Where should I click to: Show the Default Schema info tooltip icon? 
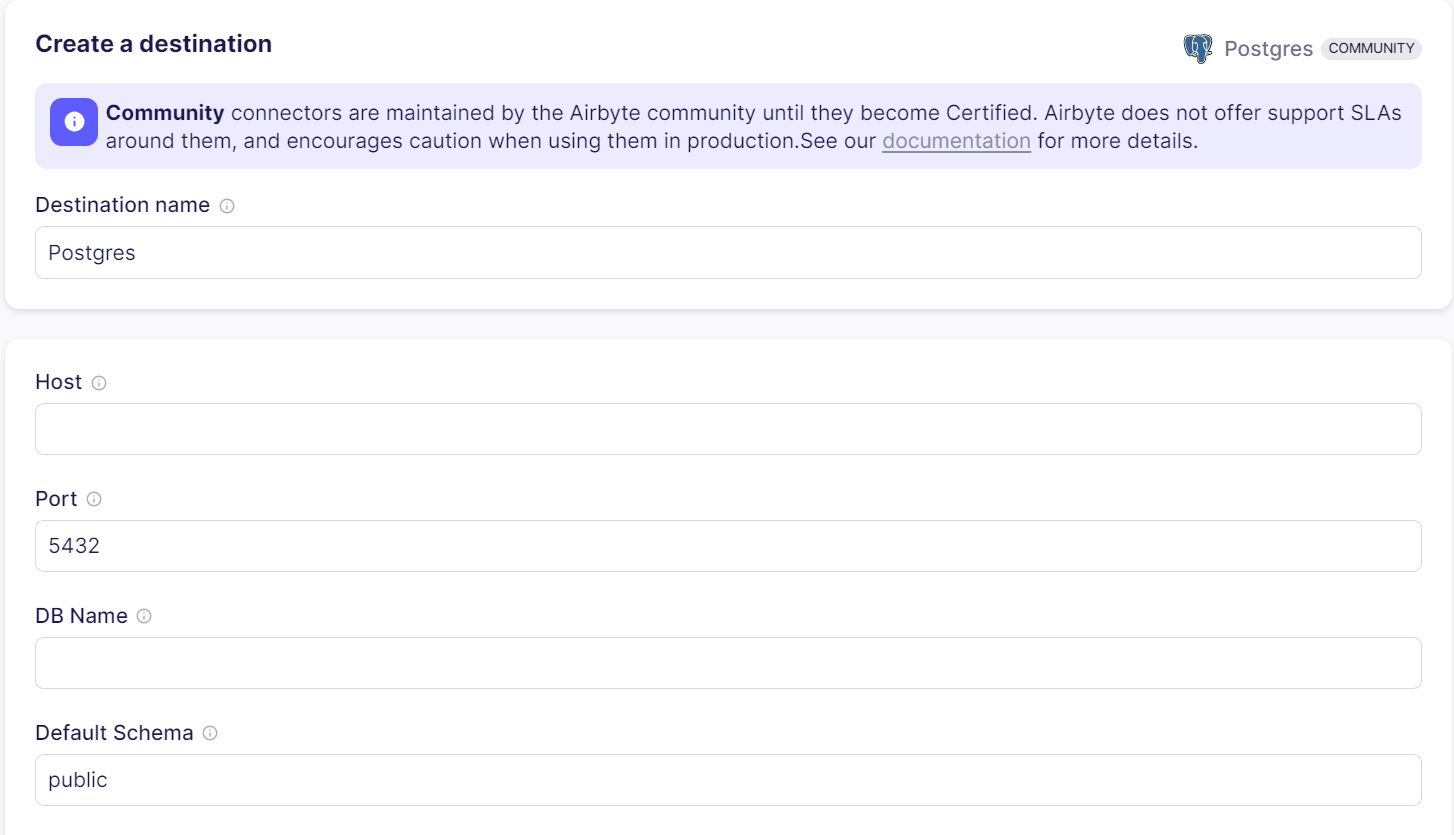[x=210, y=733]
